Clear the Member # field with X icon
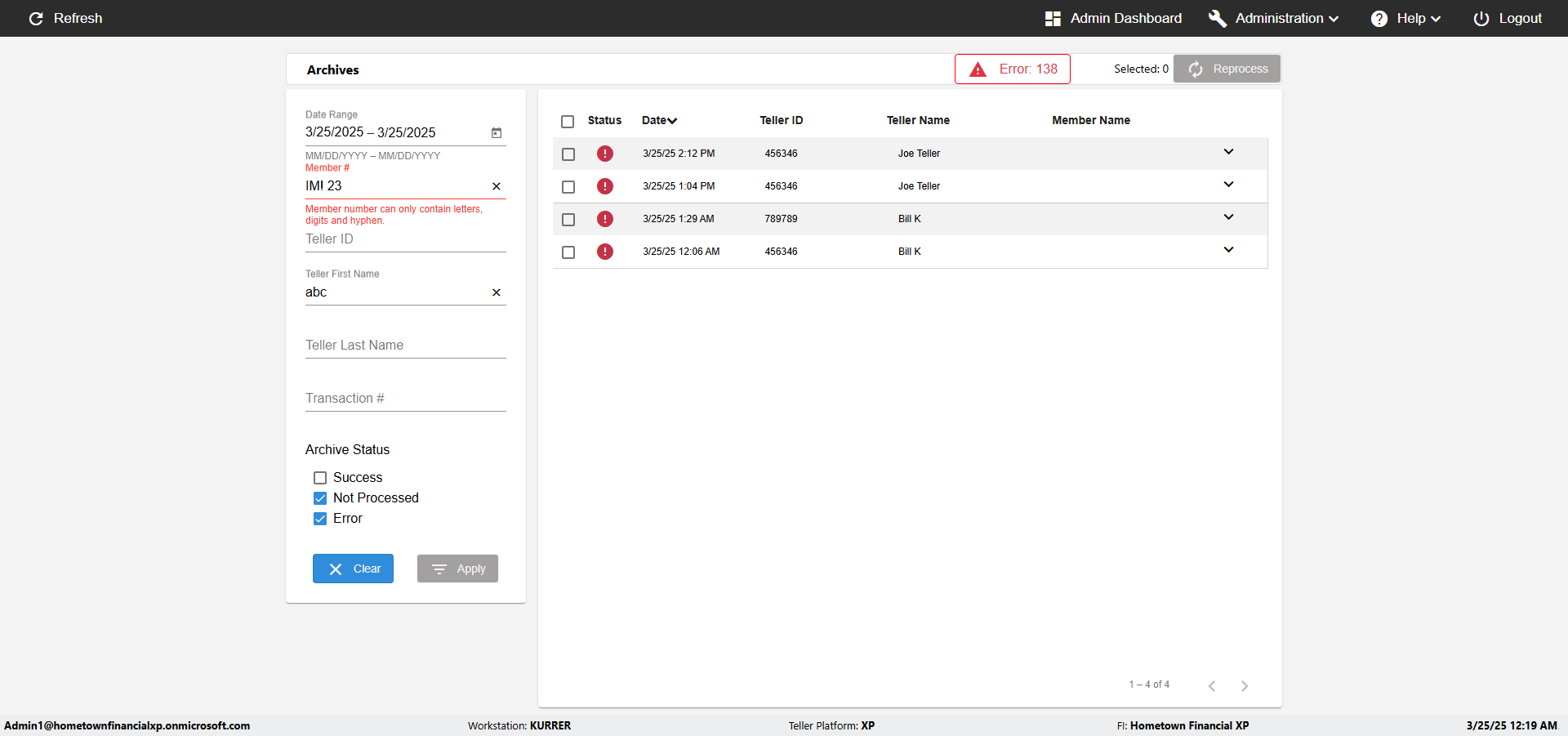The width and height of the screenshot is (1568, 736). tap(496, 186)
